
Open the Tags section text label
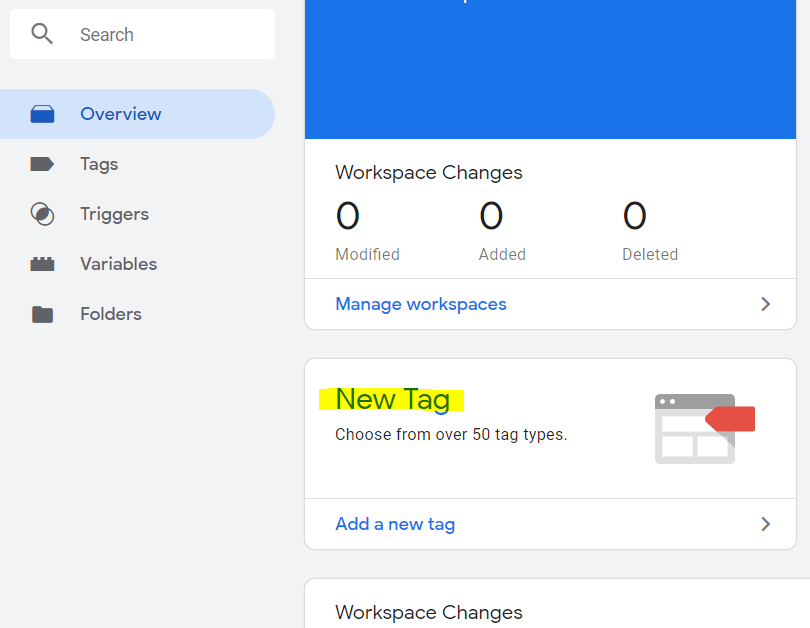coord(99,164)
